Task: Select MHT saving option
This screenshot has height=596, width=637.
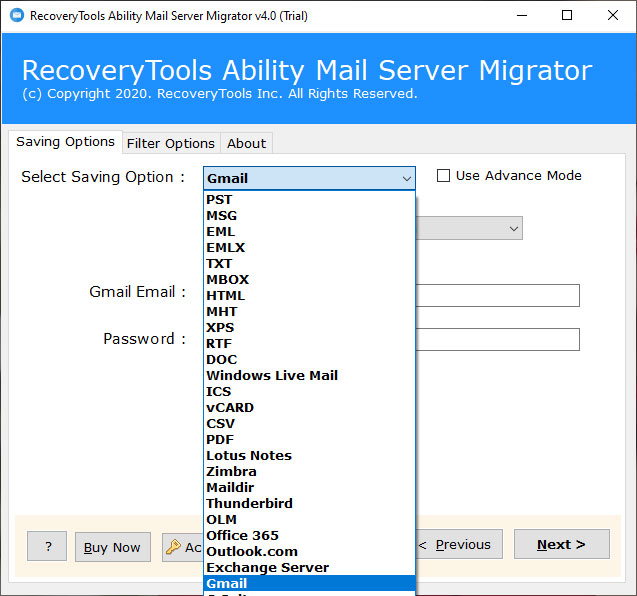Action: 309,311
